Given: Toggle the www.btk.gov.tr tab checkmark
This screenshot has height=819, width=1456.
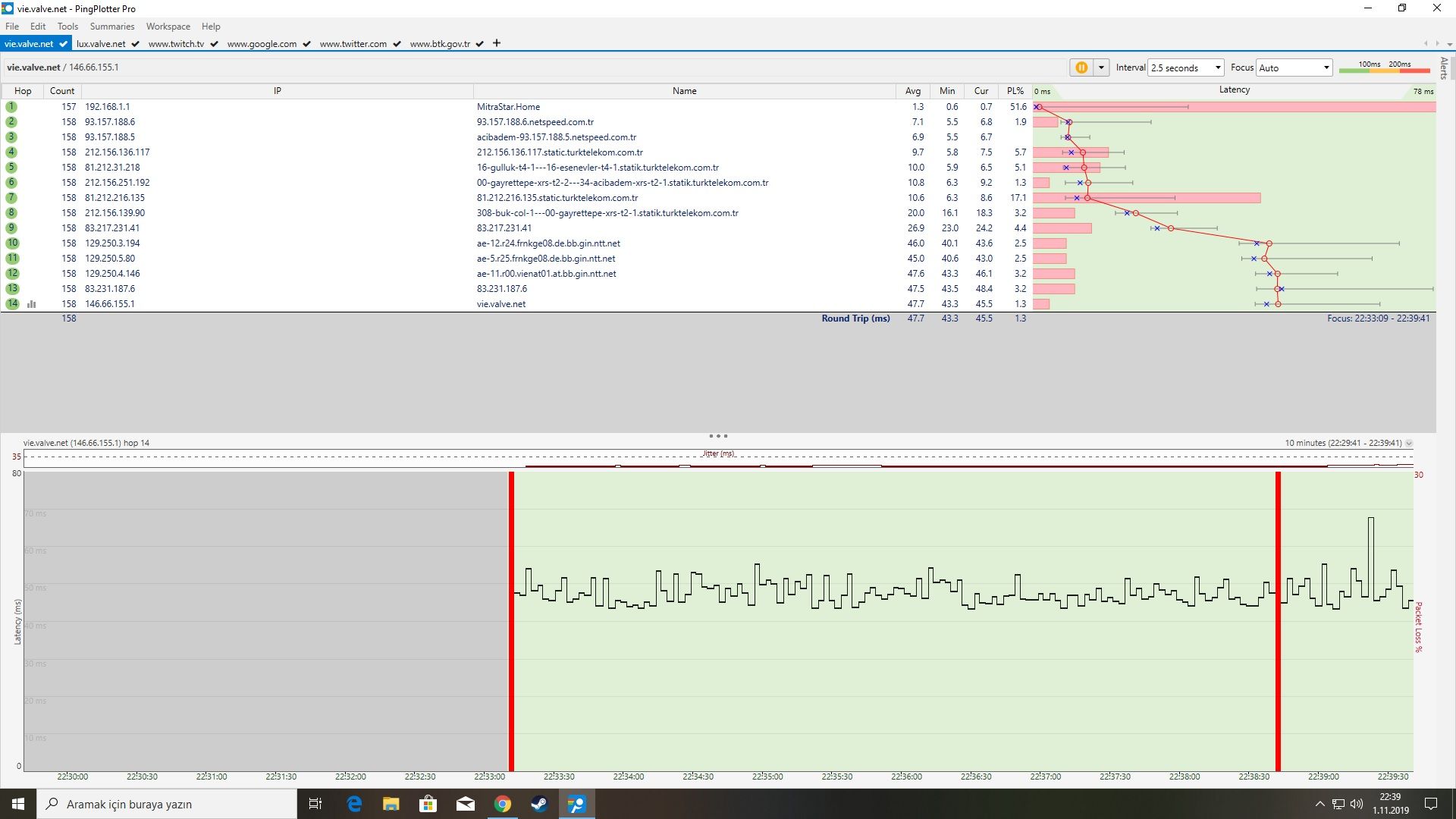Looking at the screenshot, I should coord(479,44).
